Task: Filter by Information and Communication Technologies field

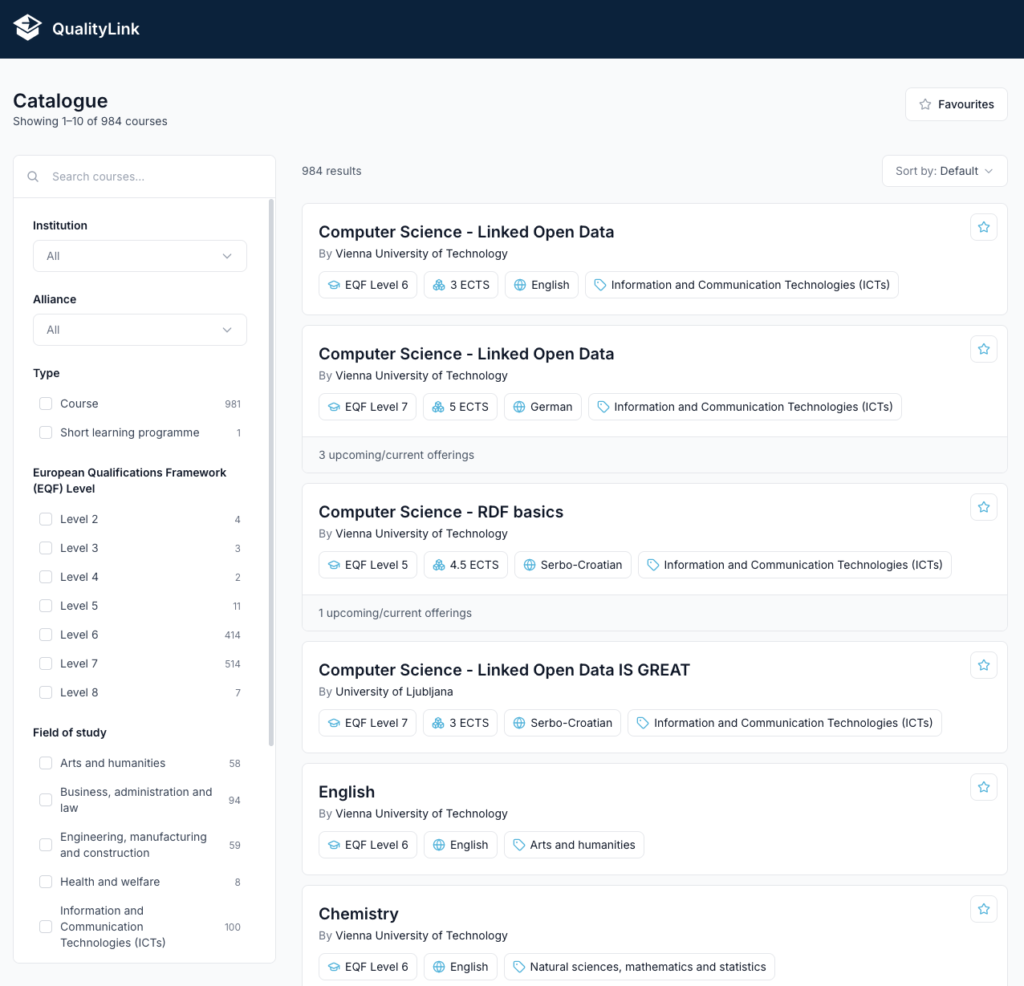Action: (46, 927)
